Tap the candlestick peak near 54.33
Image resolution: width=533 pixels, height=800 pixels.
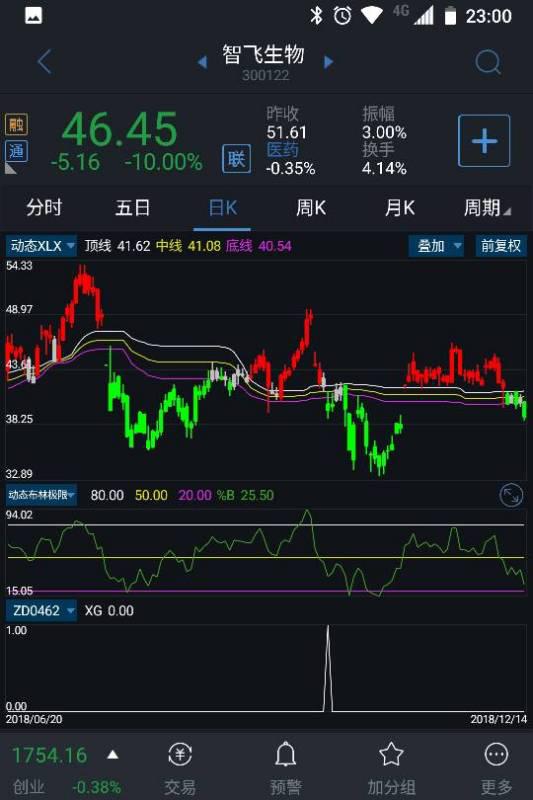[x=82, y=278]
